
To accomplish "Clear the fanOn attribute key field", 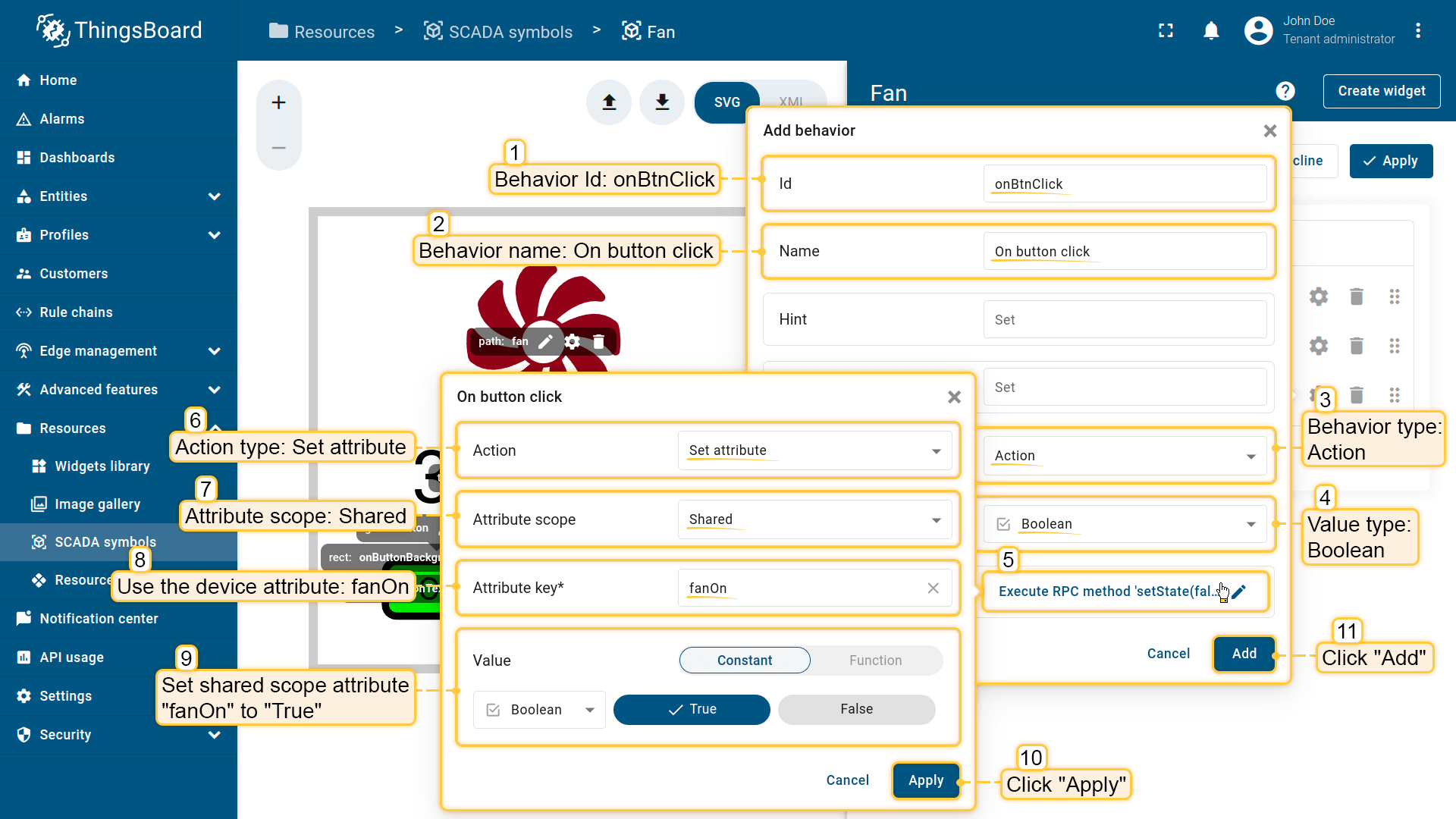I will click(933, 588).
